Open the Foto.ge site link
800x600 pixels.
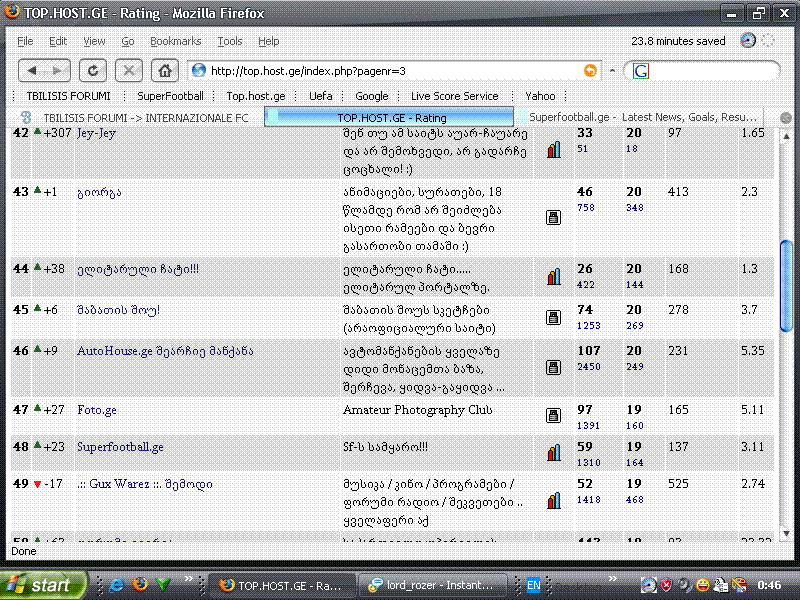click(x=97, y=410)
